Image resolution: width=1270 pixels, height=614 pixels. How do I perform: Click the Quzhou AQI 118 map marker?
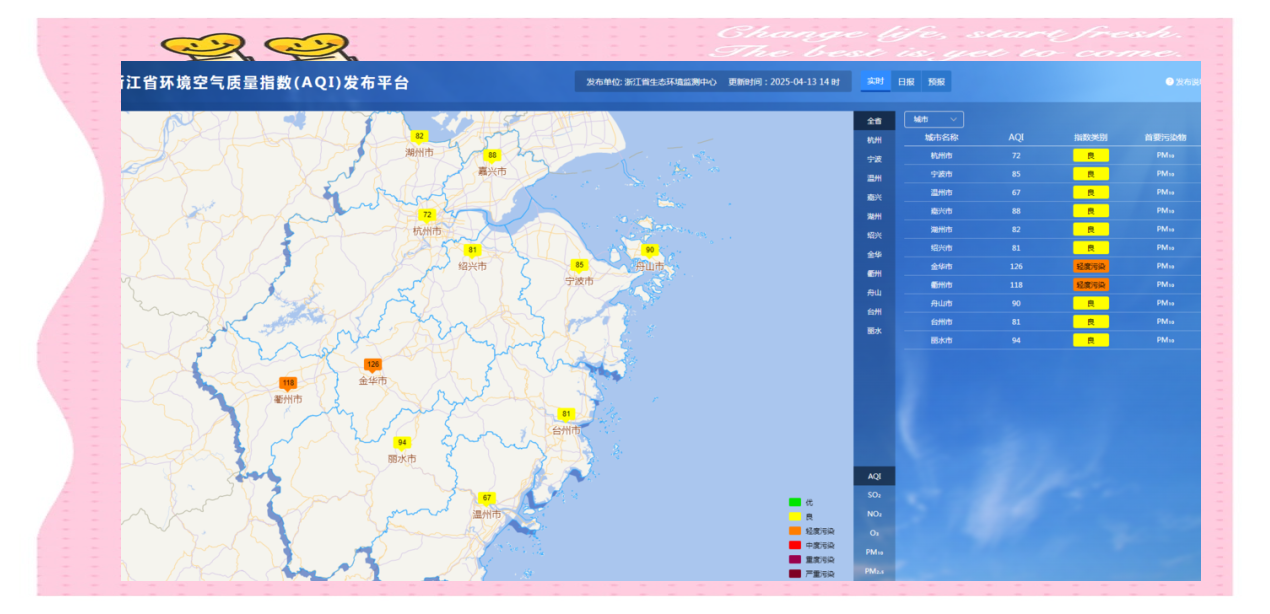[x=288, y=383]
